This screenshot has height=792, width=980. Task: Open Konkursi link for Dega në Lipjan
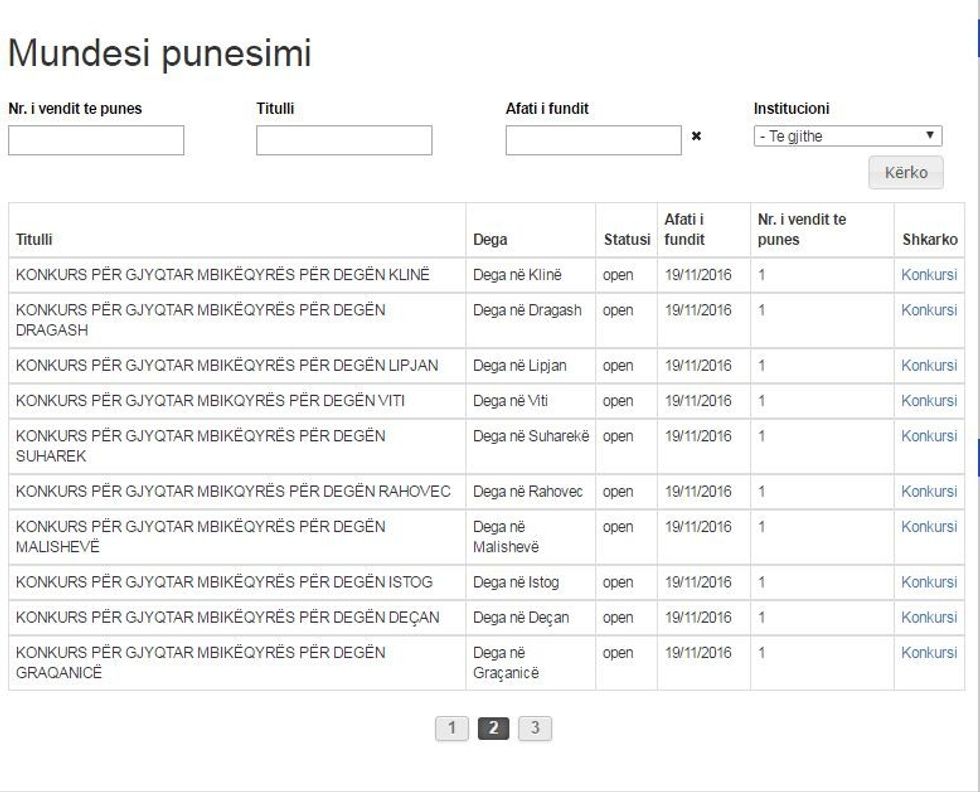(928, 365)
